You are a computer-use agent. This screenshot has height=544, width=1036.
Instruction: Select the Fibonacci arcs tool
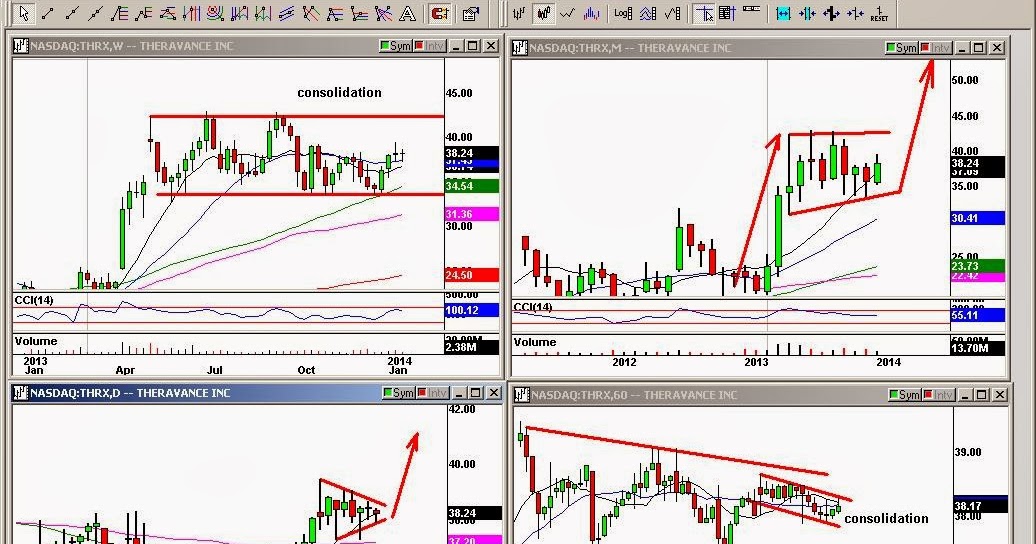pyautogui.click(x=215, y=13)
